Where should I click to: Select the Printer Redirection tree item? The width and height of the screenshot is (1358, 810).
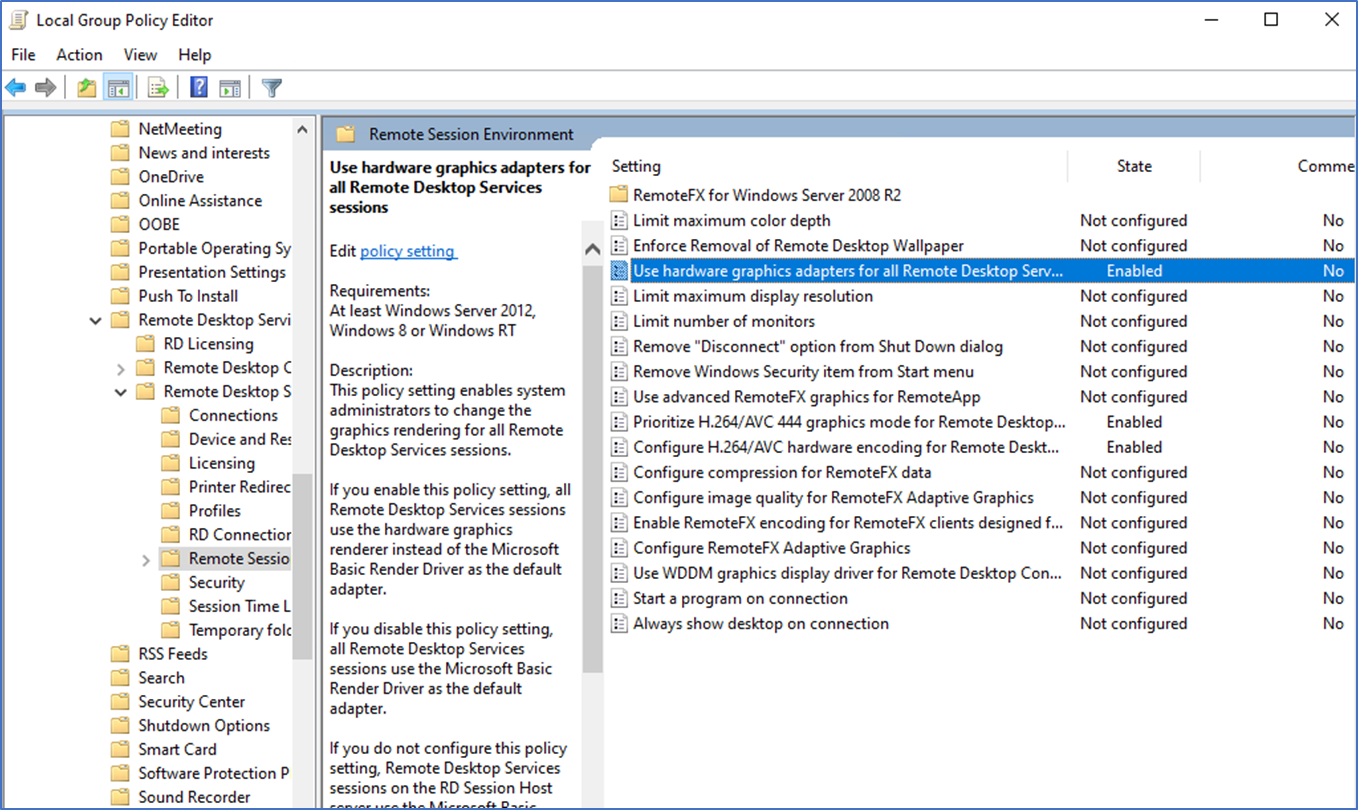point(240,488)
